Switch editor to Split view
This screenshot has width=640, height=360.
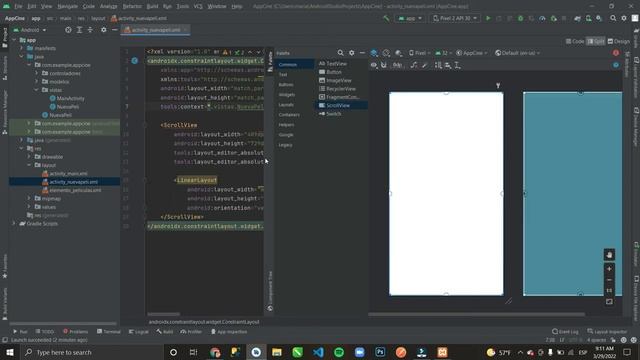(596, 41)
